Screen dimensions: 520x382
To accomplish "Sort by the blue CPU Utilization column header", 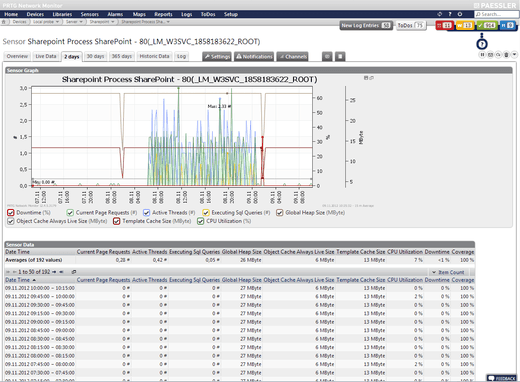I will [x=405, y=280].
